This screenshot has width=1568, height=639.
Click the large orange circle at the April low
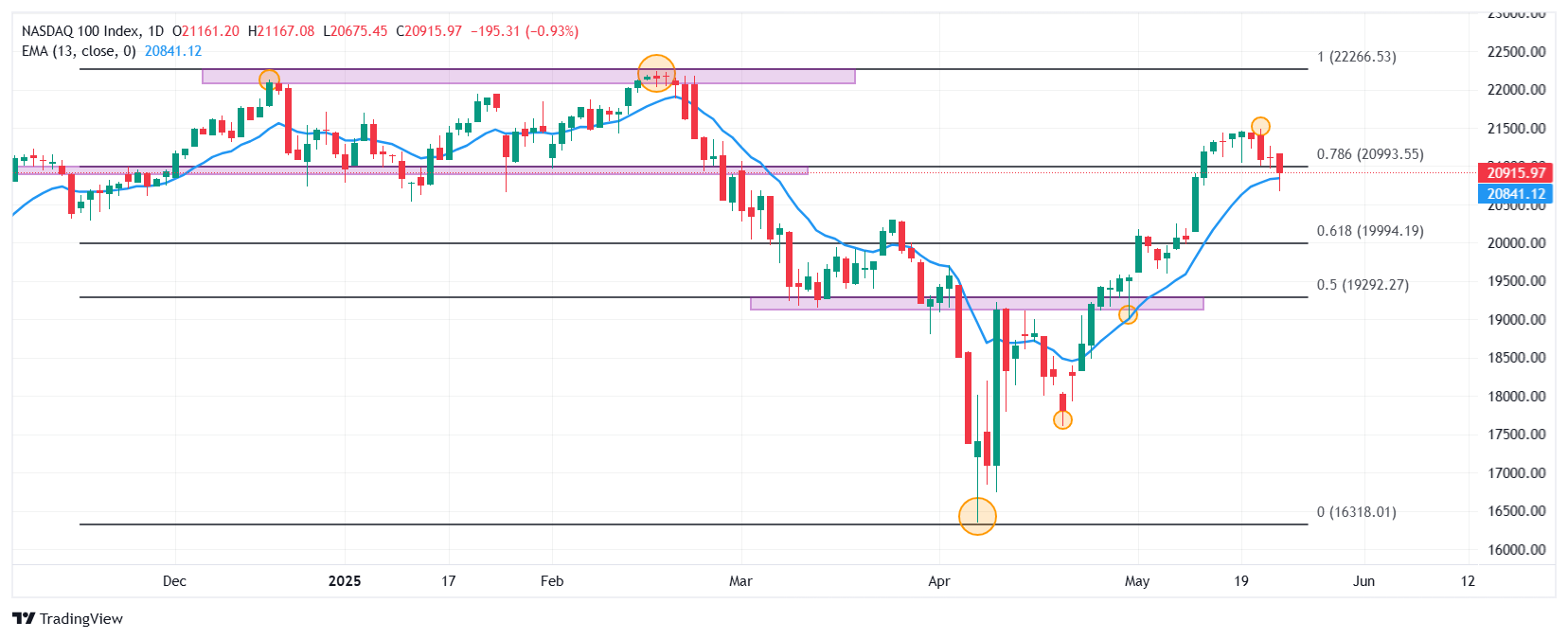click(977, 516)
